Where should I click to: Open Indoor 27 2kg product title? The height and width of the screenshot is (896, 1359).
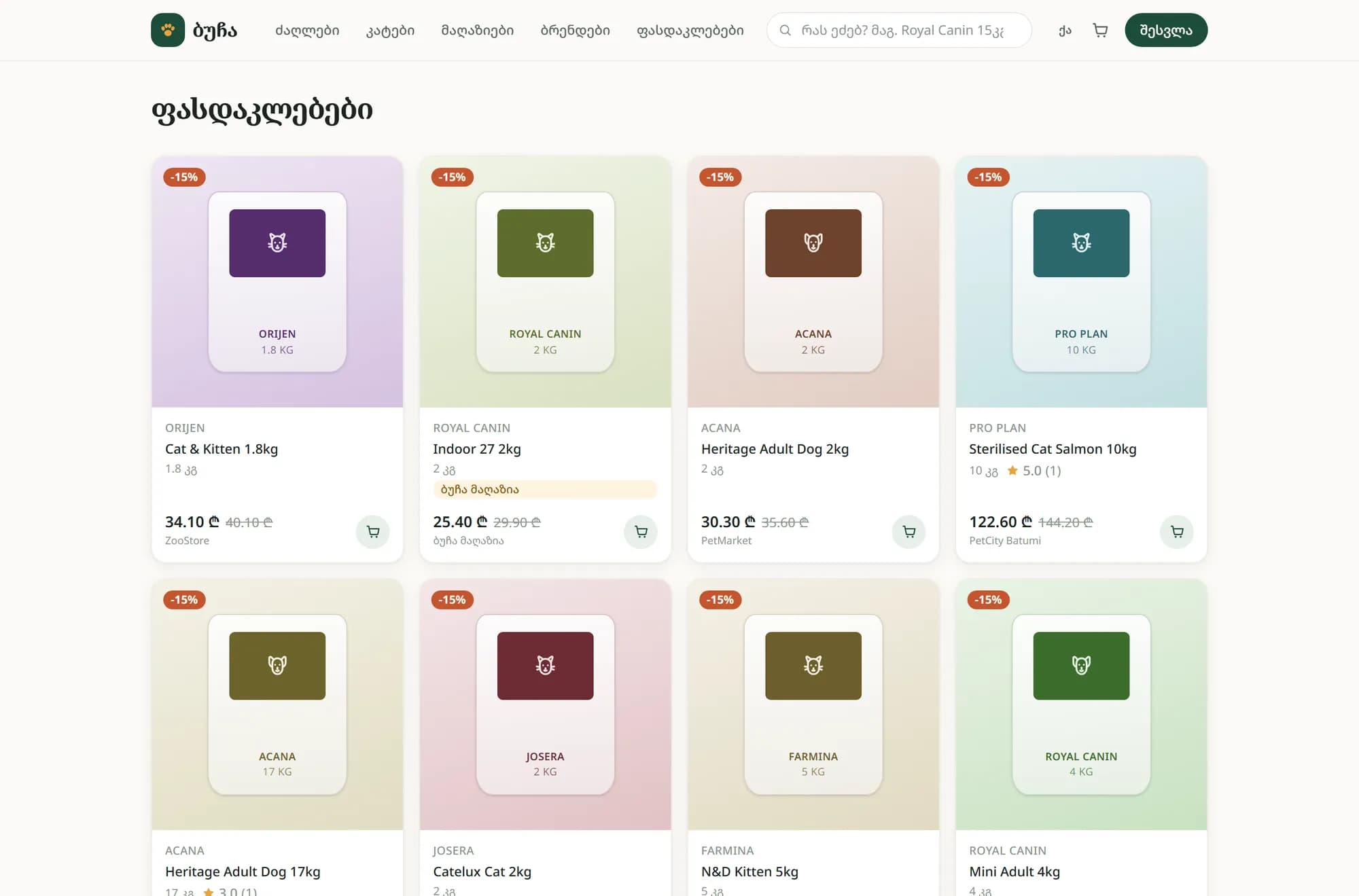pyautogui.click(x=477, y=449)
